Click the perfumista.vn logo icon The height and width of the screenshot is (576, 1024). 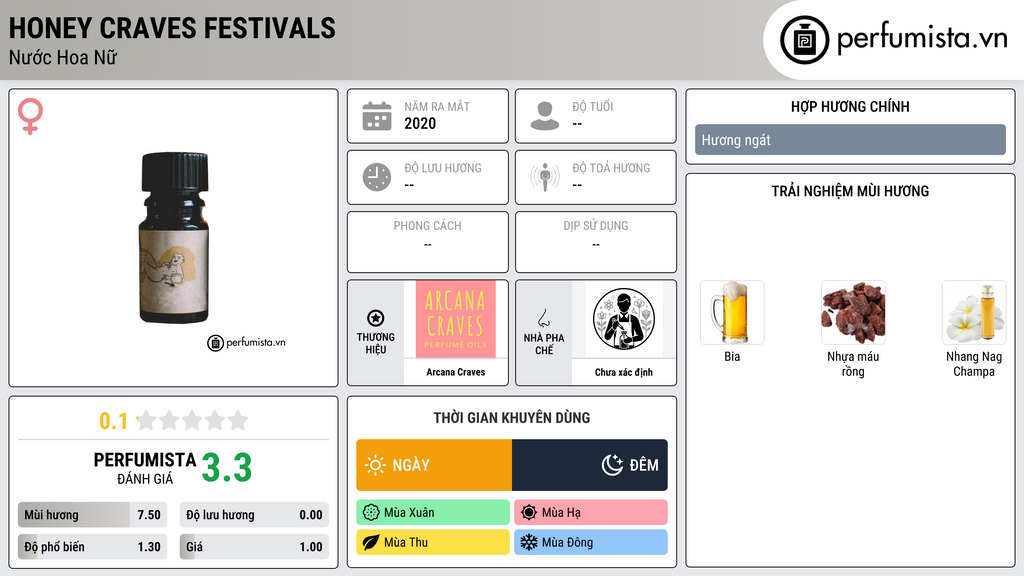click(x=804, y=40)
